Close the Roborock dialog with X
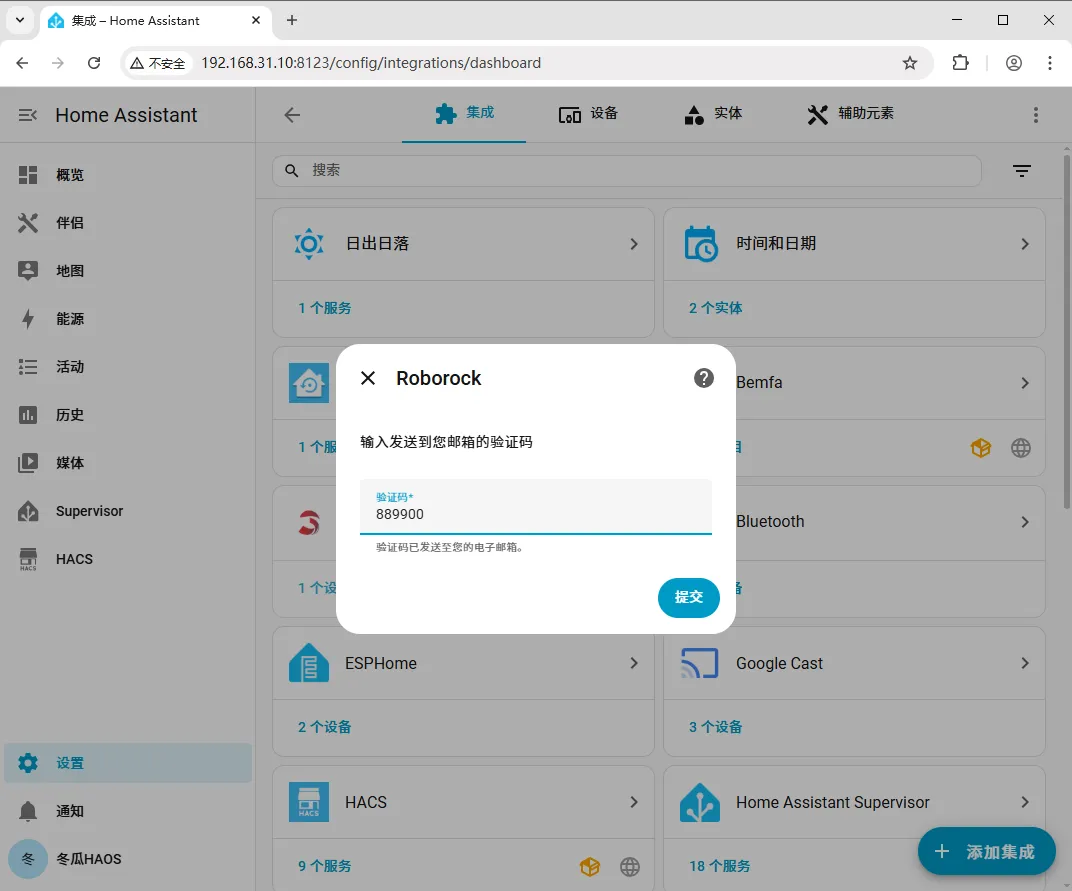1072x891 pixels. tap(368, 378)
